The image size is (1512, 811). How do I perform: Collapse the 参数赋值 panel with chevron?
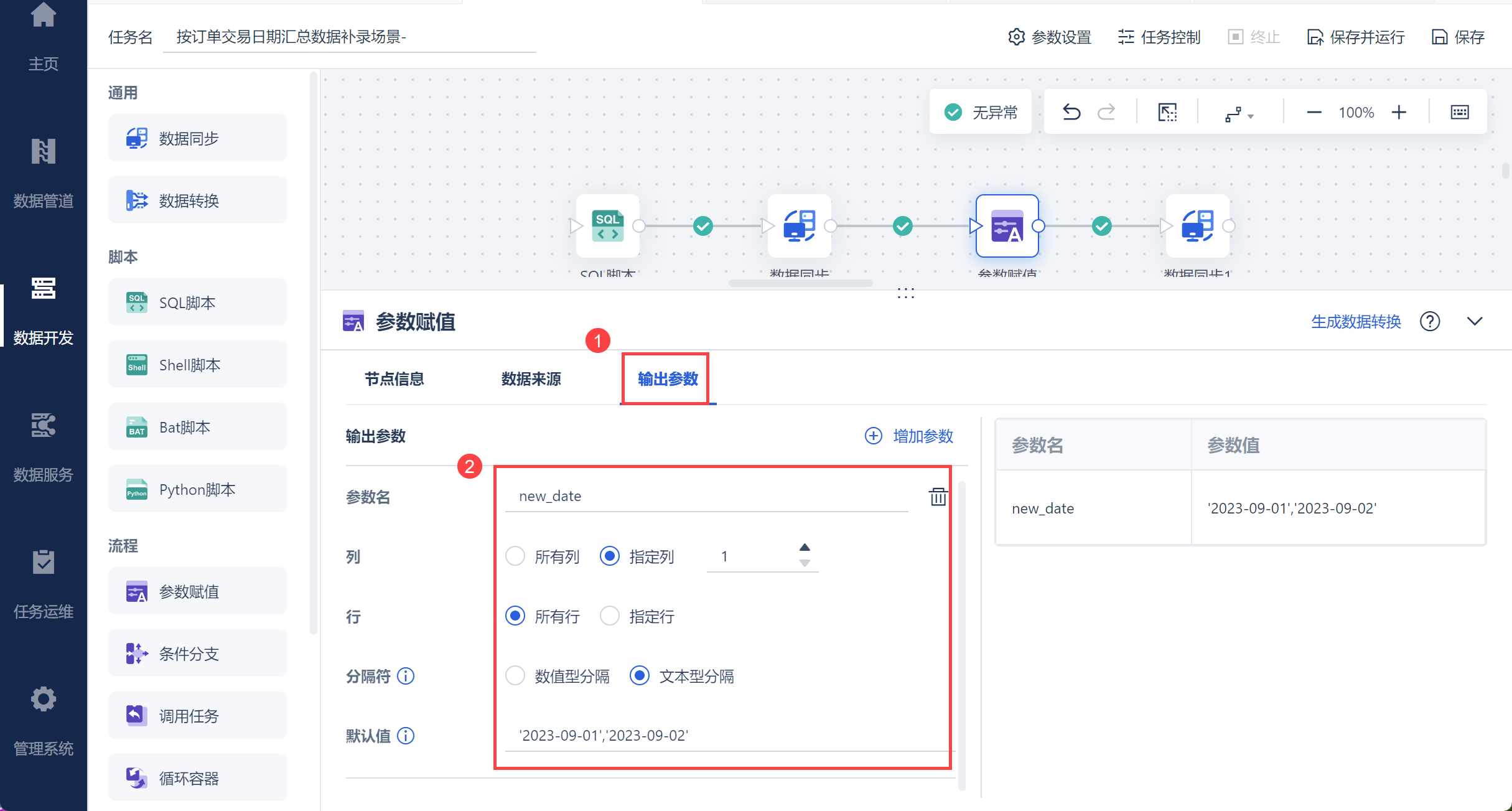(1474, 322)
